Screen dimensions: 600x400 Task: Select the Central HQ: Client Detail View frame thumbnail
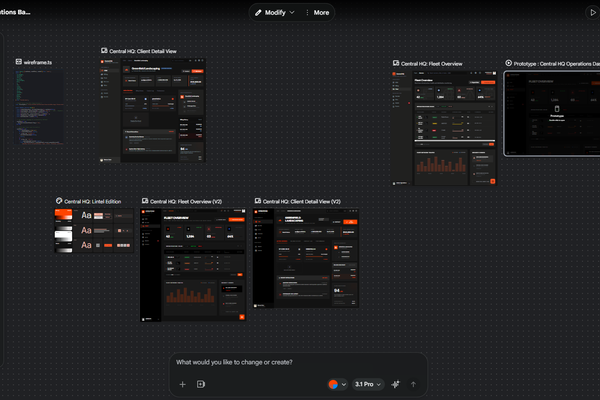153,110
